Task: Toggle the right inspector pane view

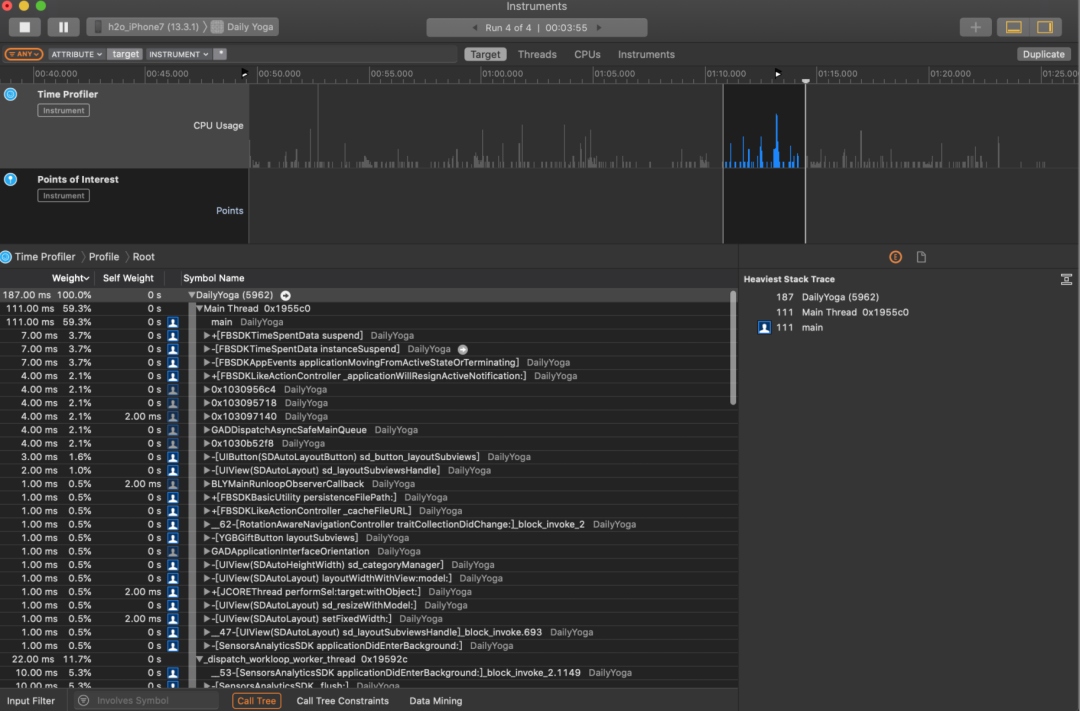Action: point(1045,27)
